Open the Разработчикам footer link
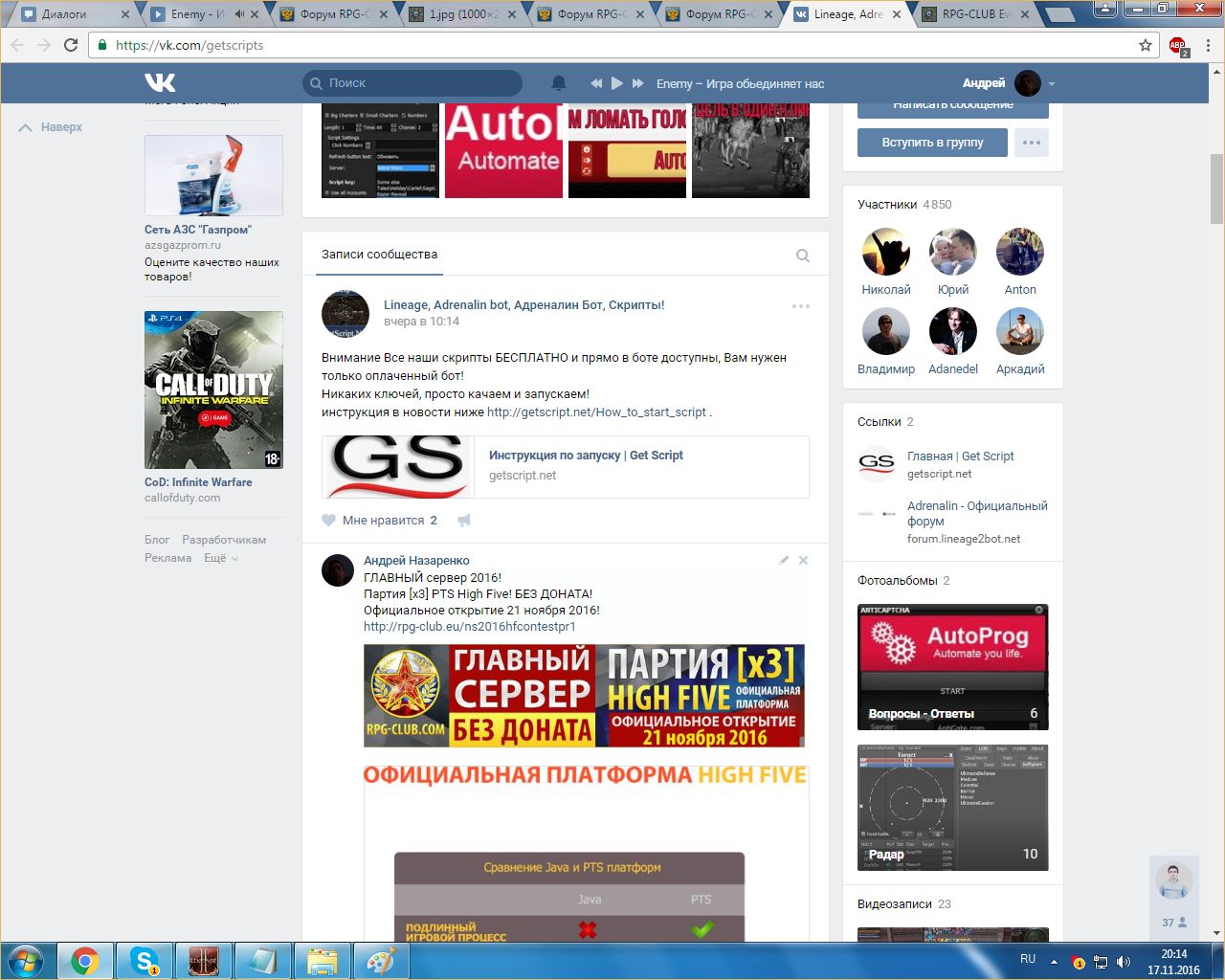 224,540
